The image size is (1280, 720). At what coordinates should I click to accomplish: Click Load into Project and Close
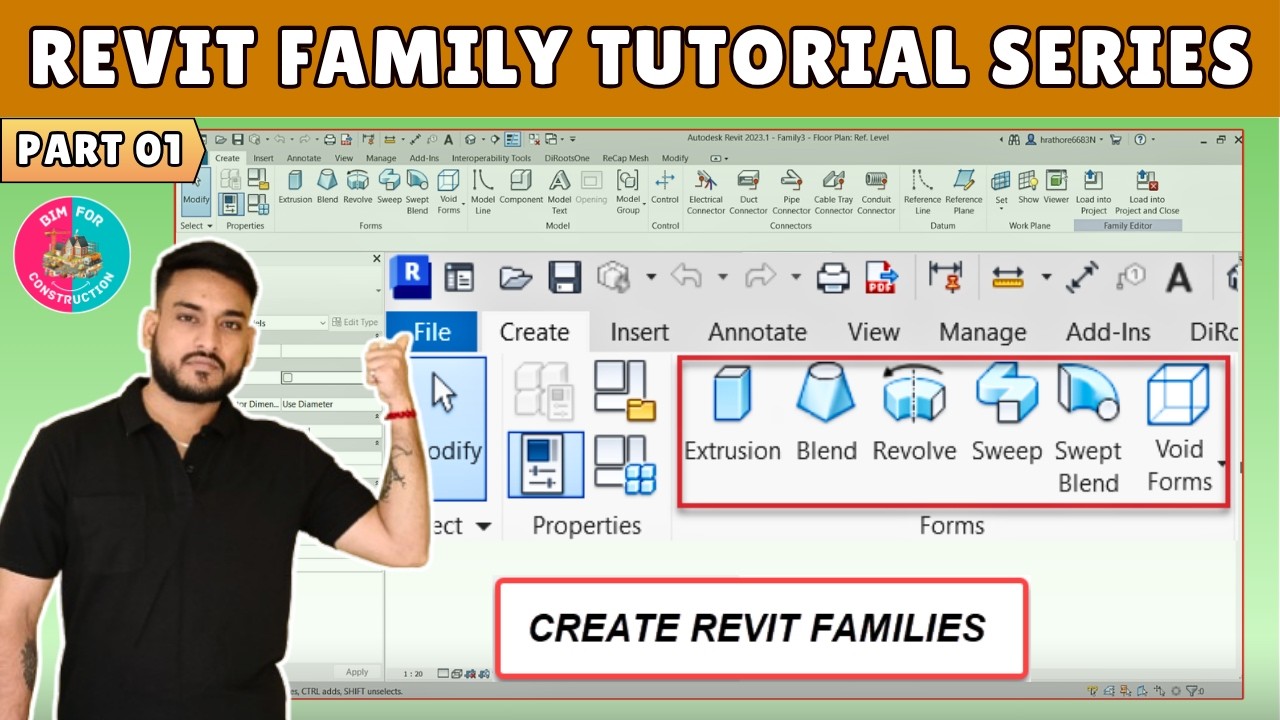click(x=1147, y=192)
